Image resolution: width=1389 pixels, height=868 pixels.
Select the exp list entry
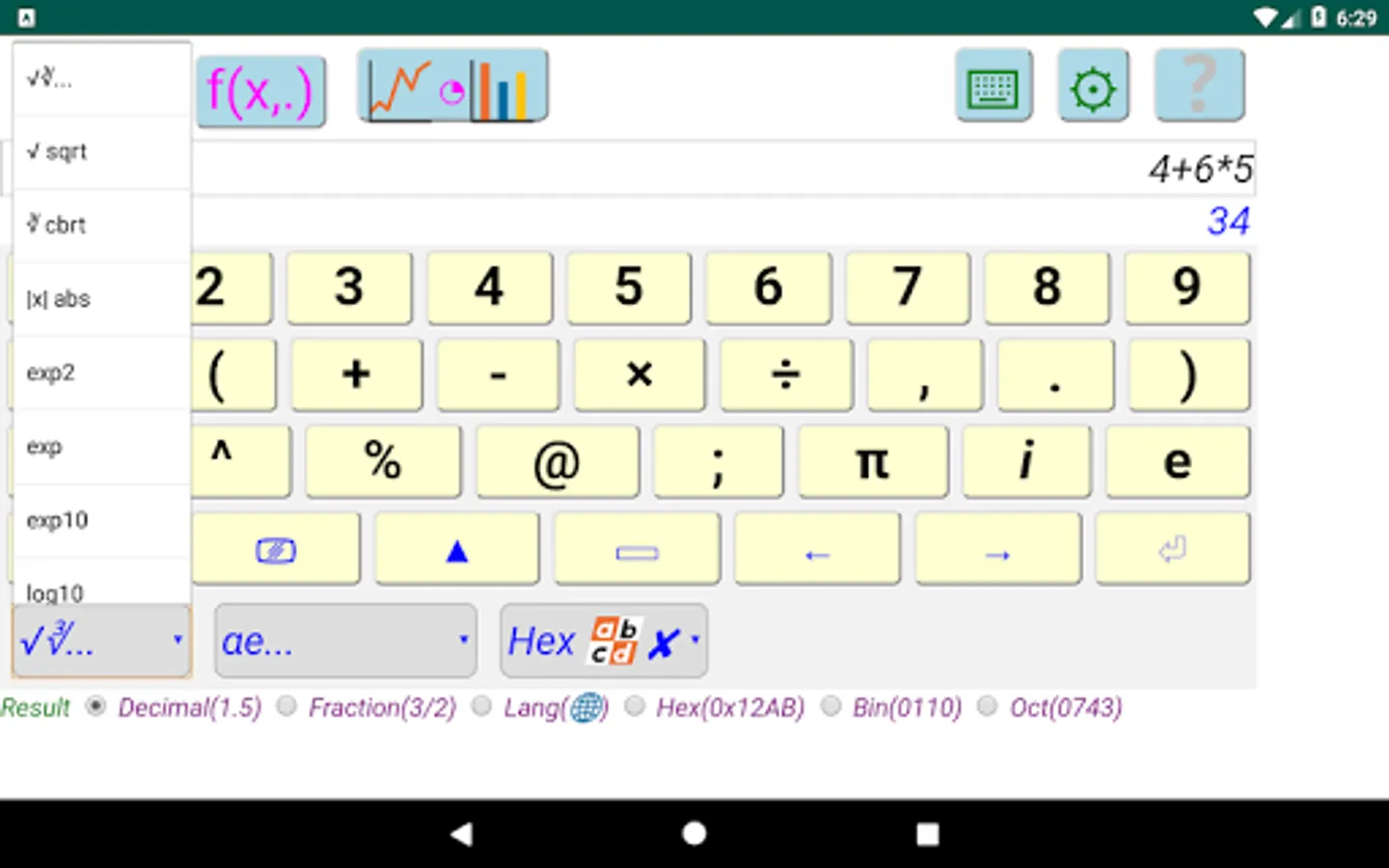(x=101, y=447)
